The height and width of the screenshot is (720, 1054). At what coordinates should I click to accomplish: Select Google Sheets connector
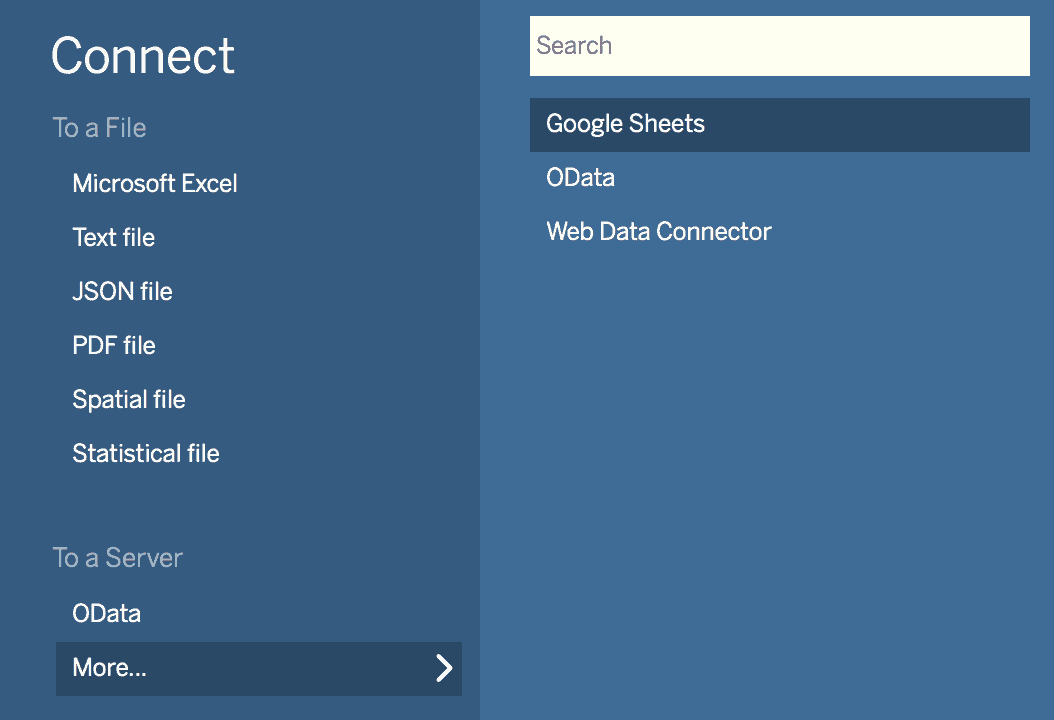click(779, 124)
